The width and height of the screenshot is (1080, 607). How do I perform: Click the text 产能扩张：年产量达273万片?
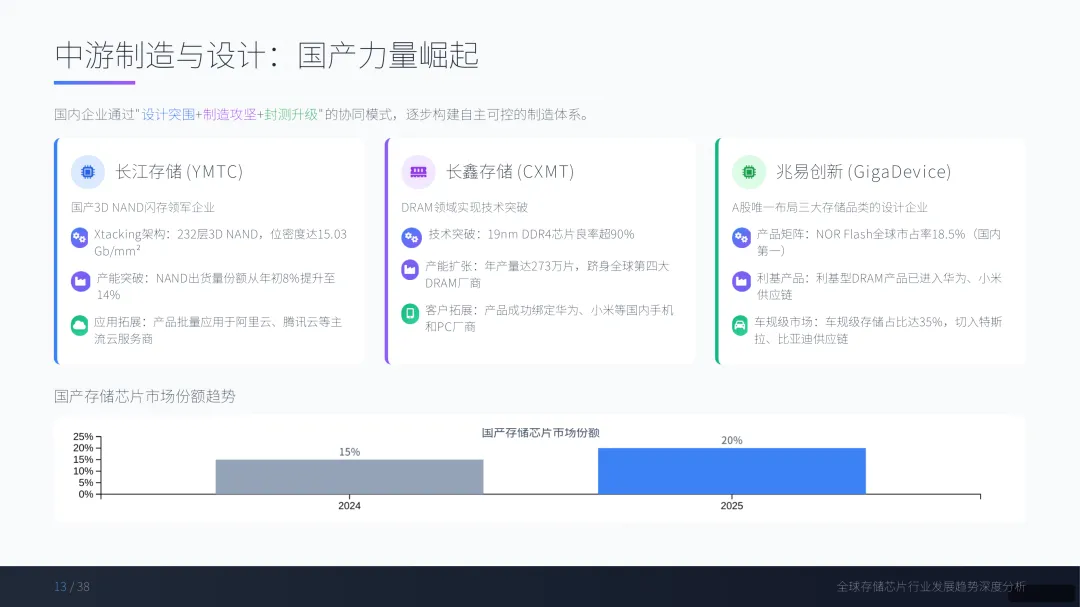point(500,266)
